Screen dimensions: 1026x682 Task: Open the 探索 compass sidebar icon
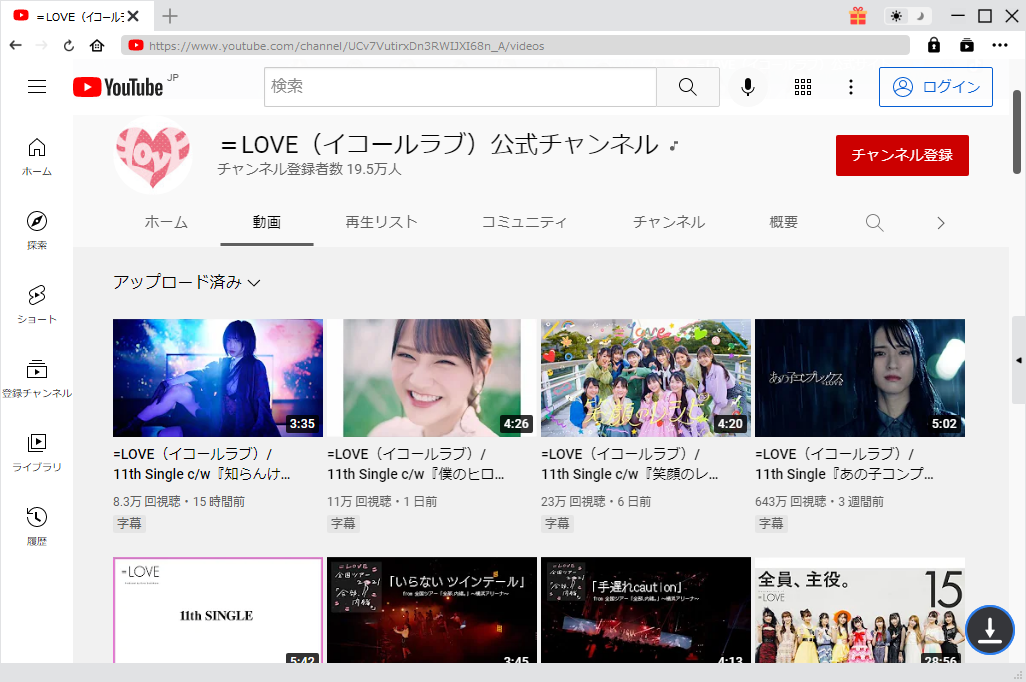(x=37, y=230)
